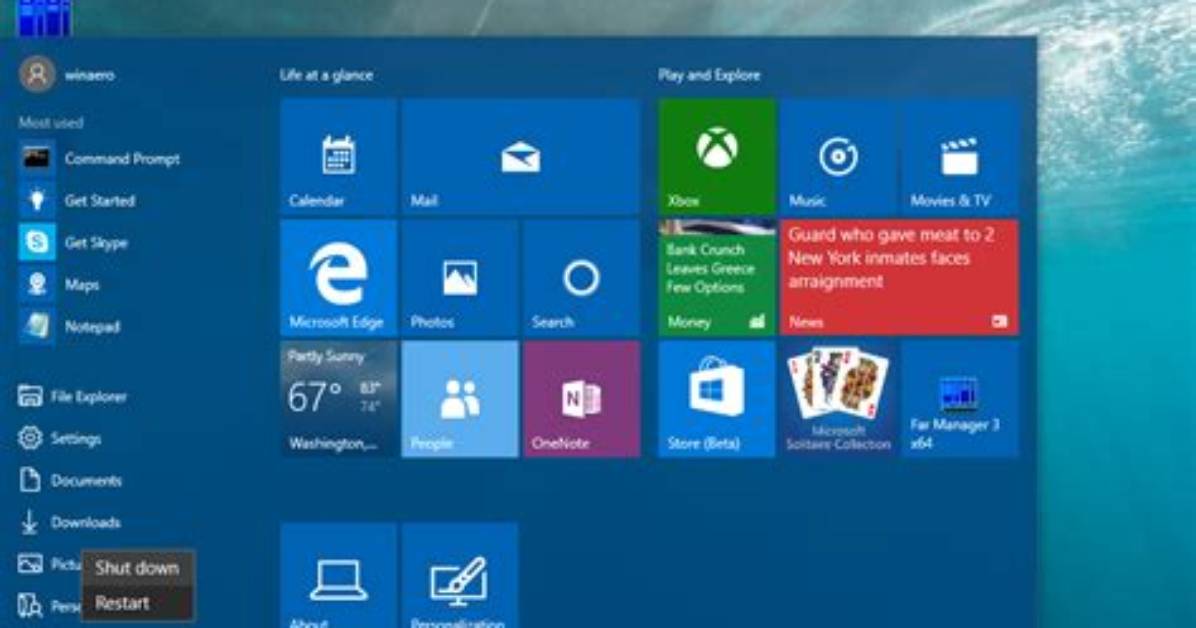Open Documents folder shortcut
Image resolution: width=1196 pixels, height=628 pixels.
[x=69, y=480]
